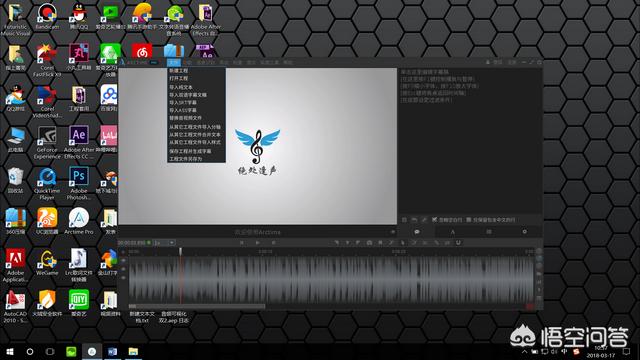Open Futuristic Music Visual folder
Image resolution: width=640 pixels, height=360 pixels.
(16, 19)
